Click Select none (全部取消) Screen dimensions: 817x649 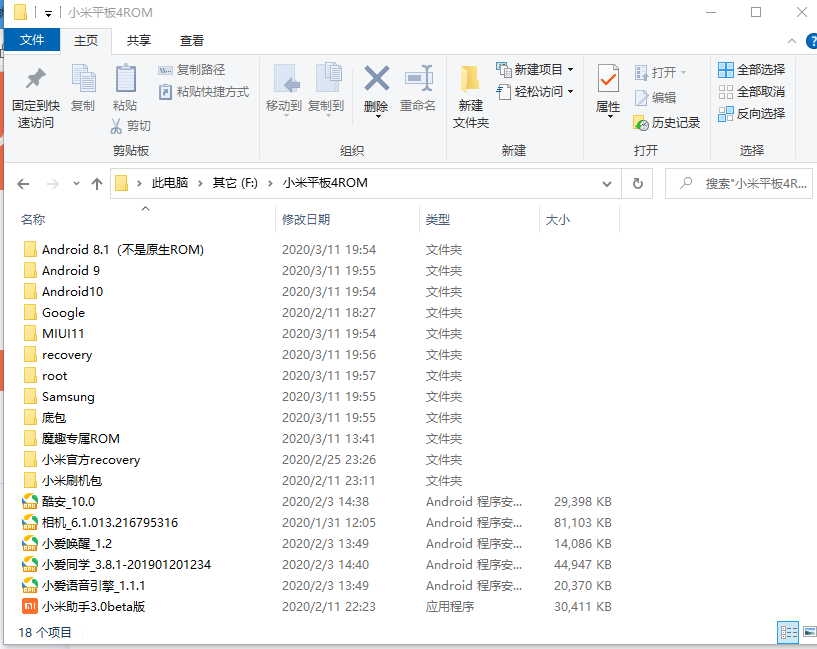(x=751, y=92)
